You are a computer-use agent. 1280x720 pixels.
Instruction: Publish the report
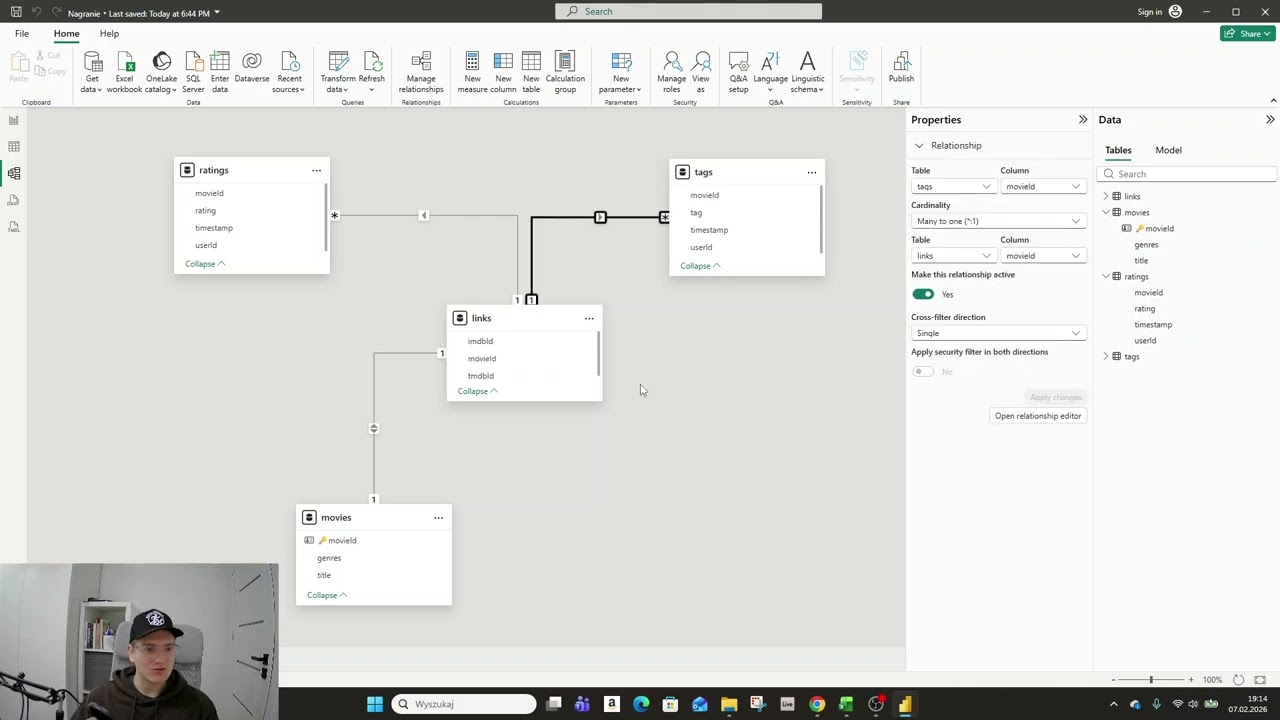[901, 68]
